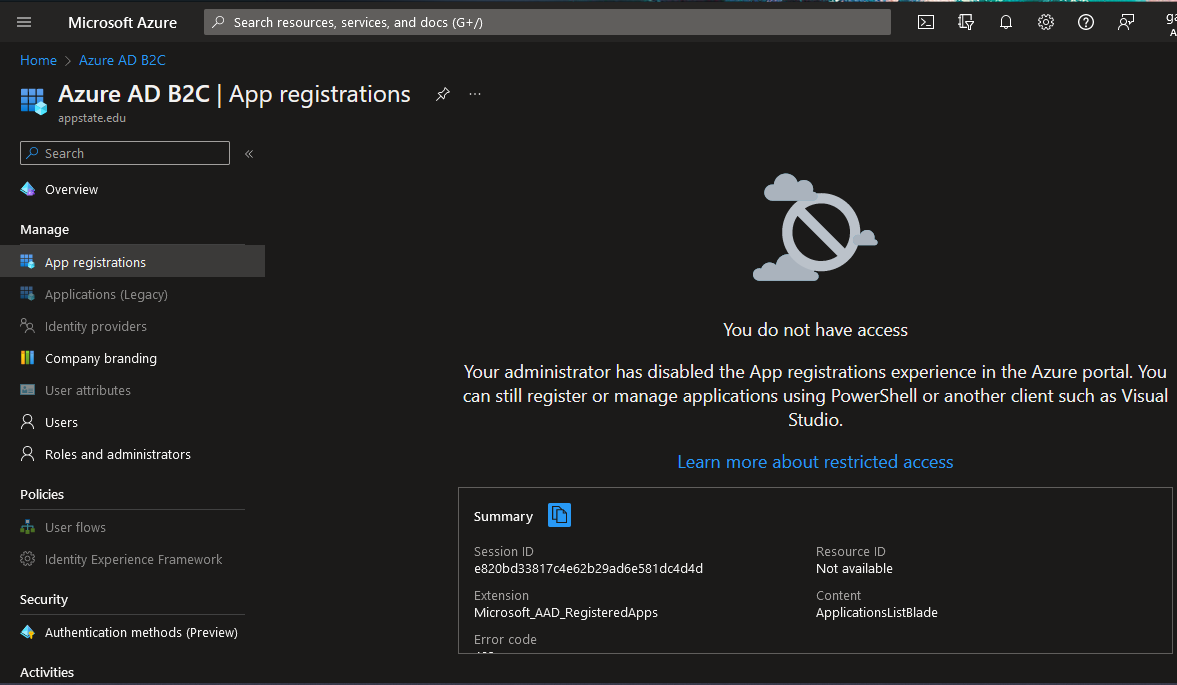Click the Security section header
The width and height of the screenshot is (1177, 685).
coord(44,599)
